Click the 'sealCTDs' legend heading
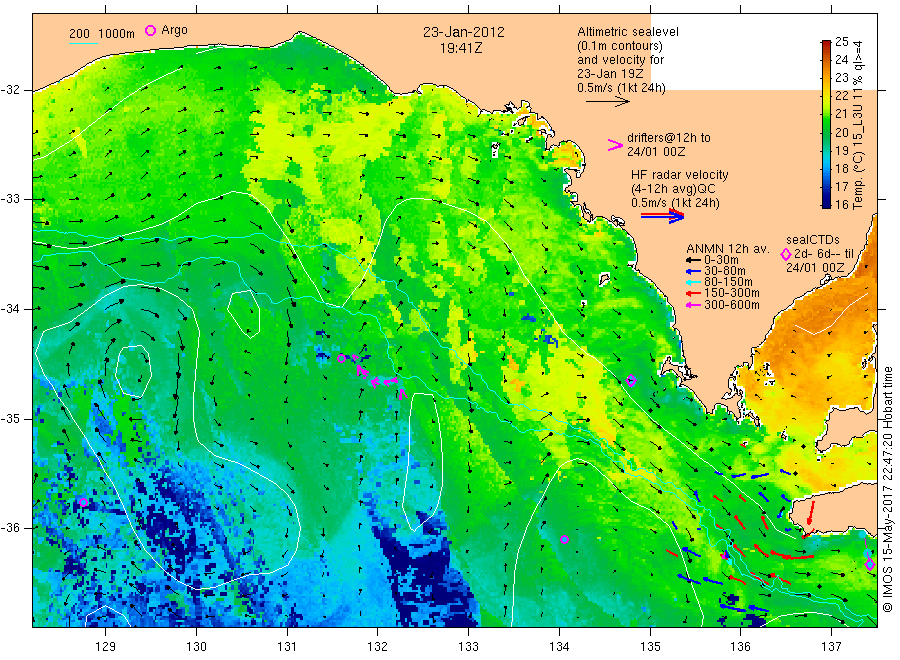Image resolution: width=900 pixels, height=660 pixels. 813,240
